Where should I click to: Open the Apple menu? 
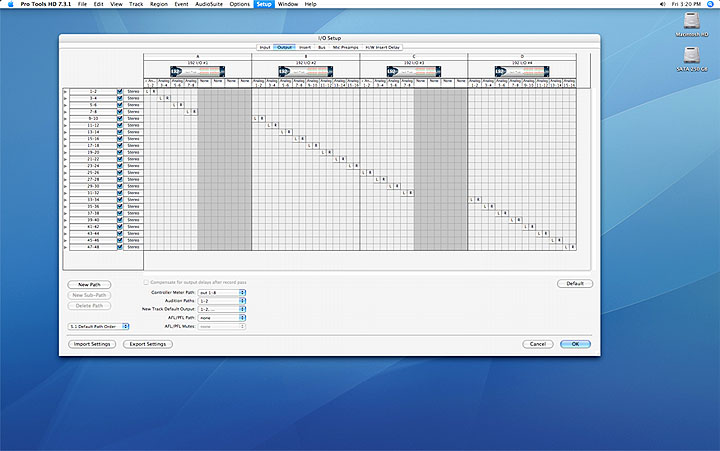coord(10,4)
